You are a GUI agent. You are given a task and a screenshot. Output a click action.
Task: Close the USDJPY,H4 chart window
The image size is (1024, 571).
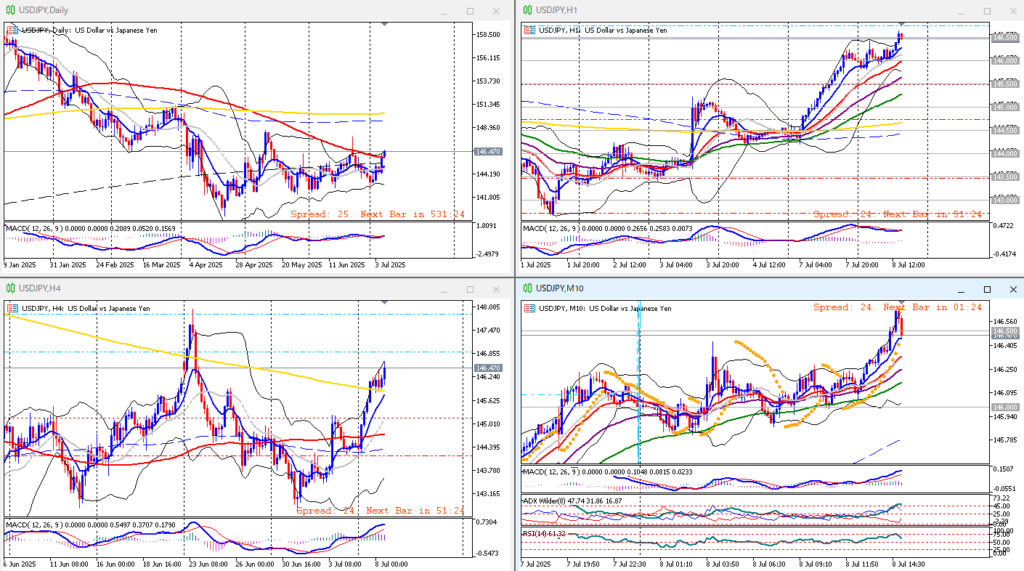[496, 289]
